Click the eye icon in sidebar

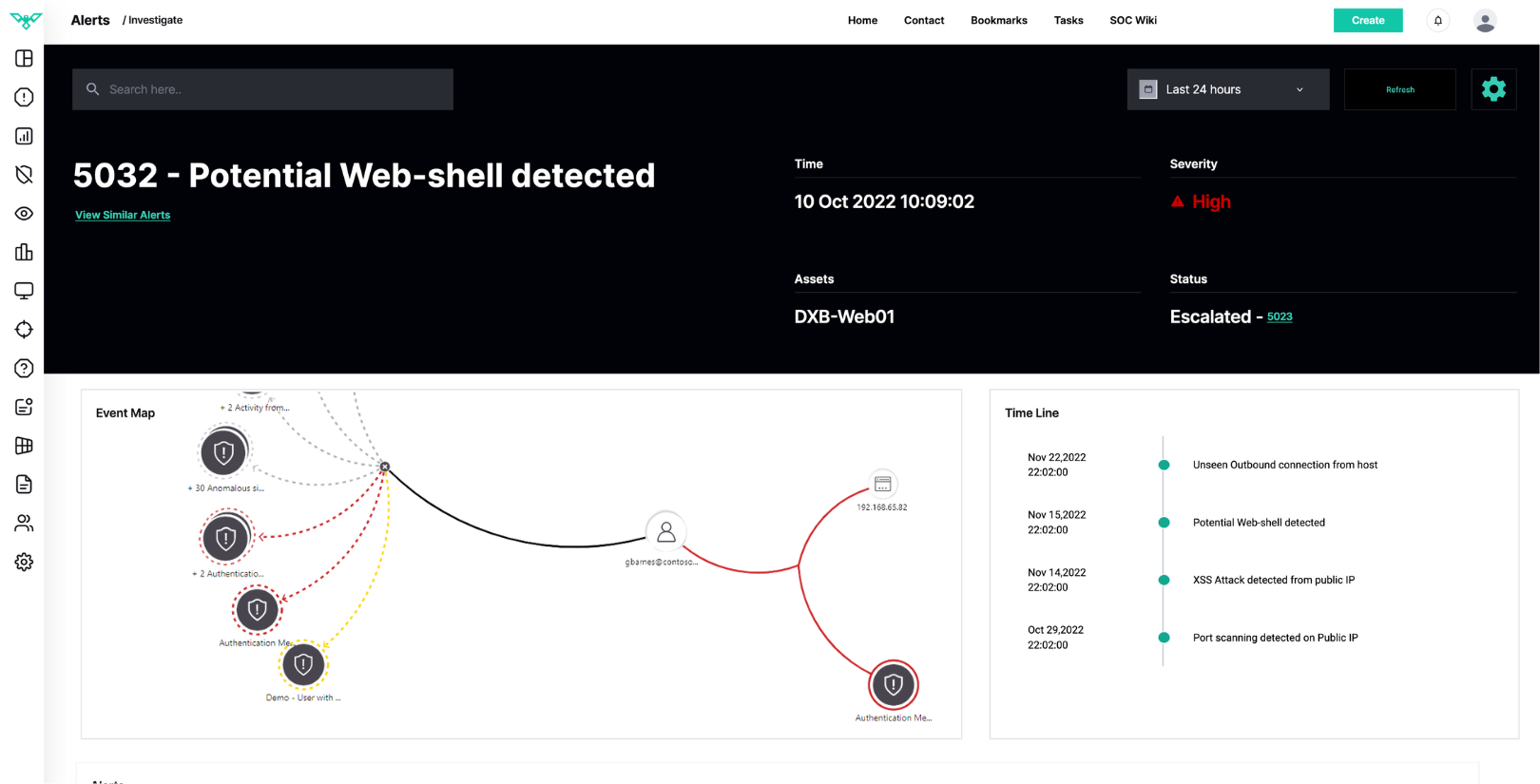tap(24, 214)
